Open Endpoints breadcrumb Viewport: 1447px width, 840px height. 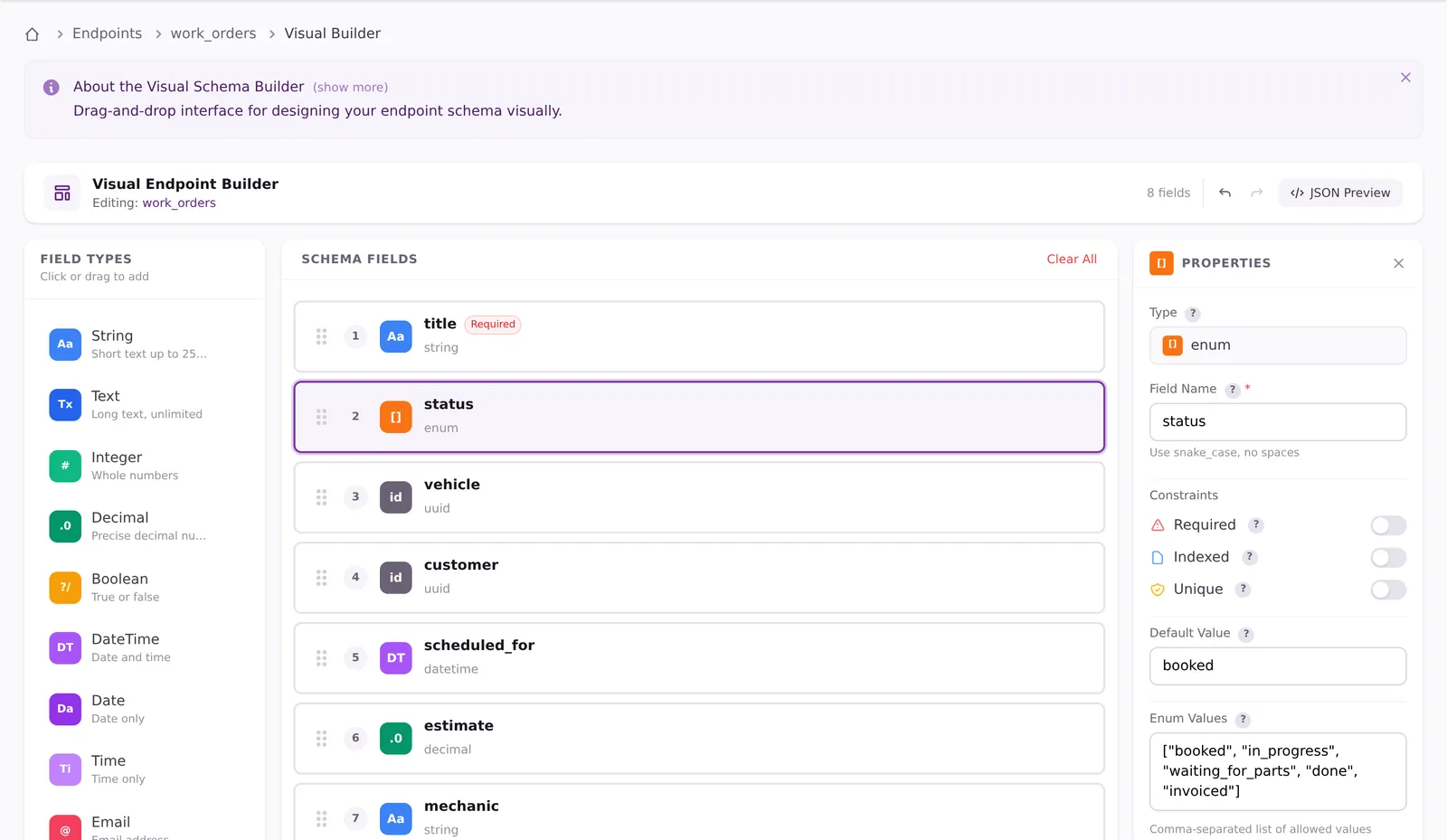tap(107, 33)
